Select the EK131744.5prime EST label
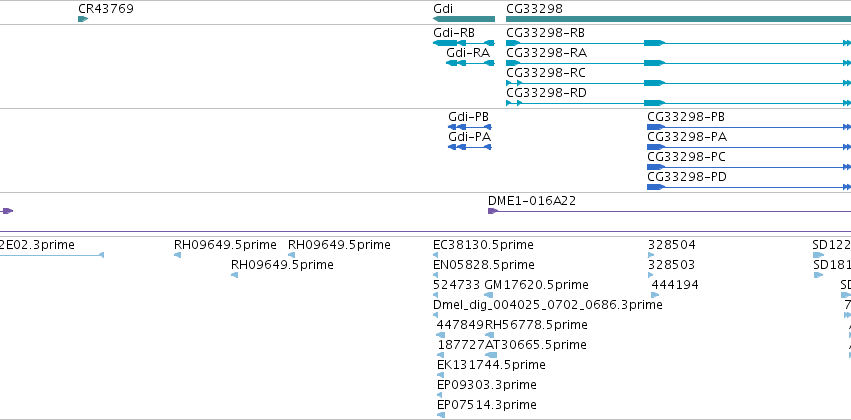 point(491,365)
